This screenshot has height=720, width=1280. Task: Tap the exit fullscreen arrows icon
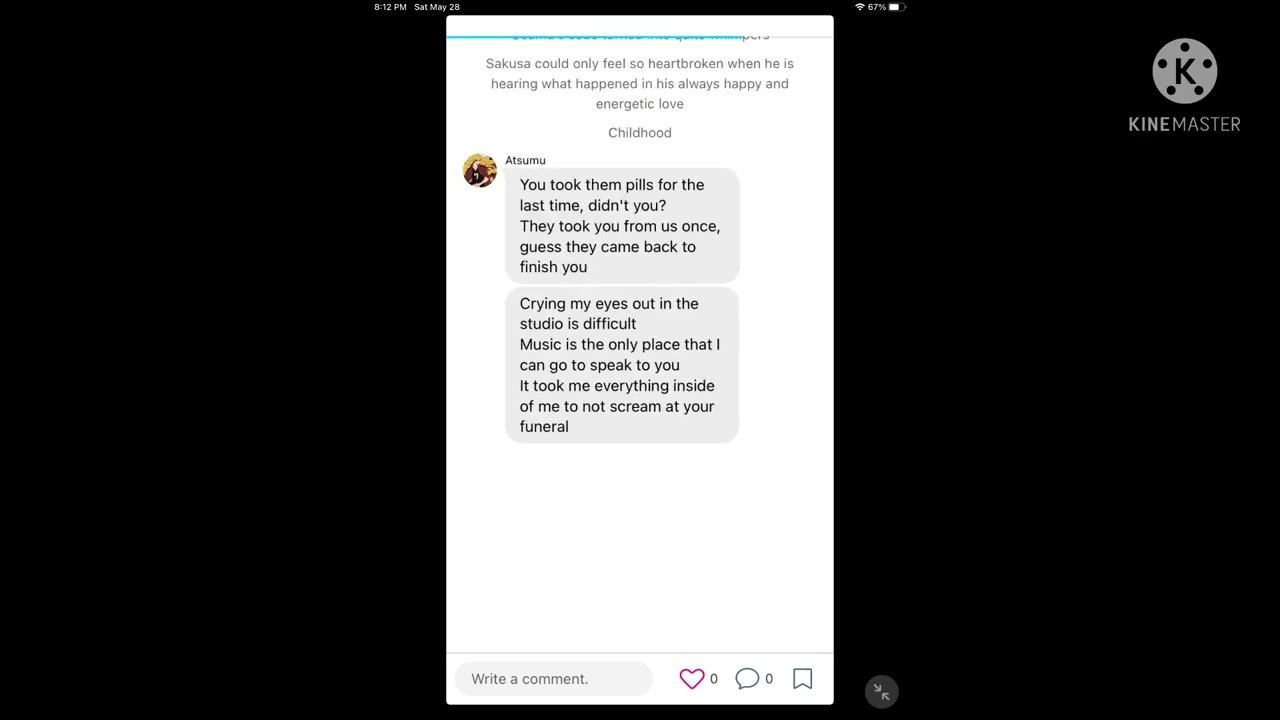[x=881, y=691]
